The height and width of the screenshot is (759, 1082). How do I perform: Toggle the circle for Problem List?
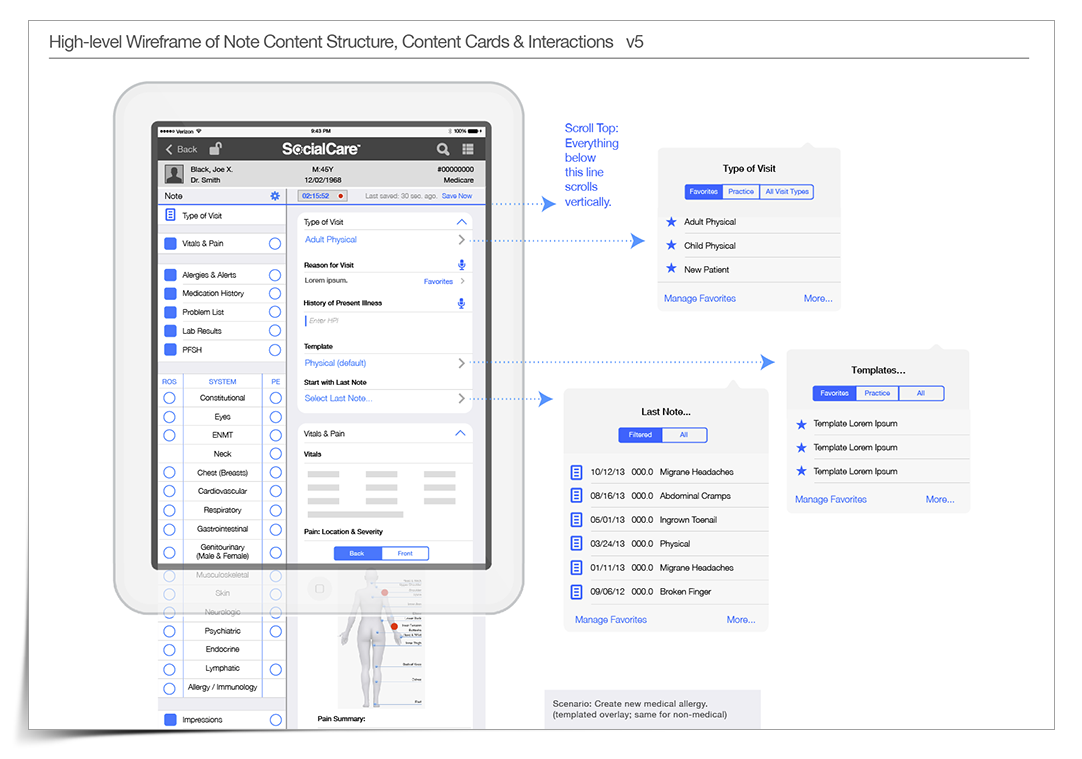(275, 312)
